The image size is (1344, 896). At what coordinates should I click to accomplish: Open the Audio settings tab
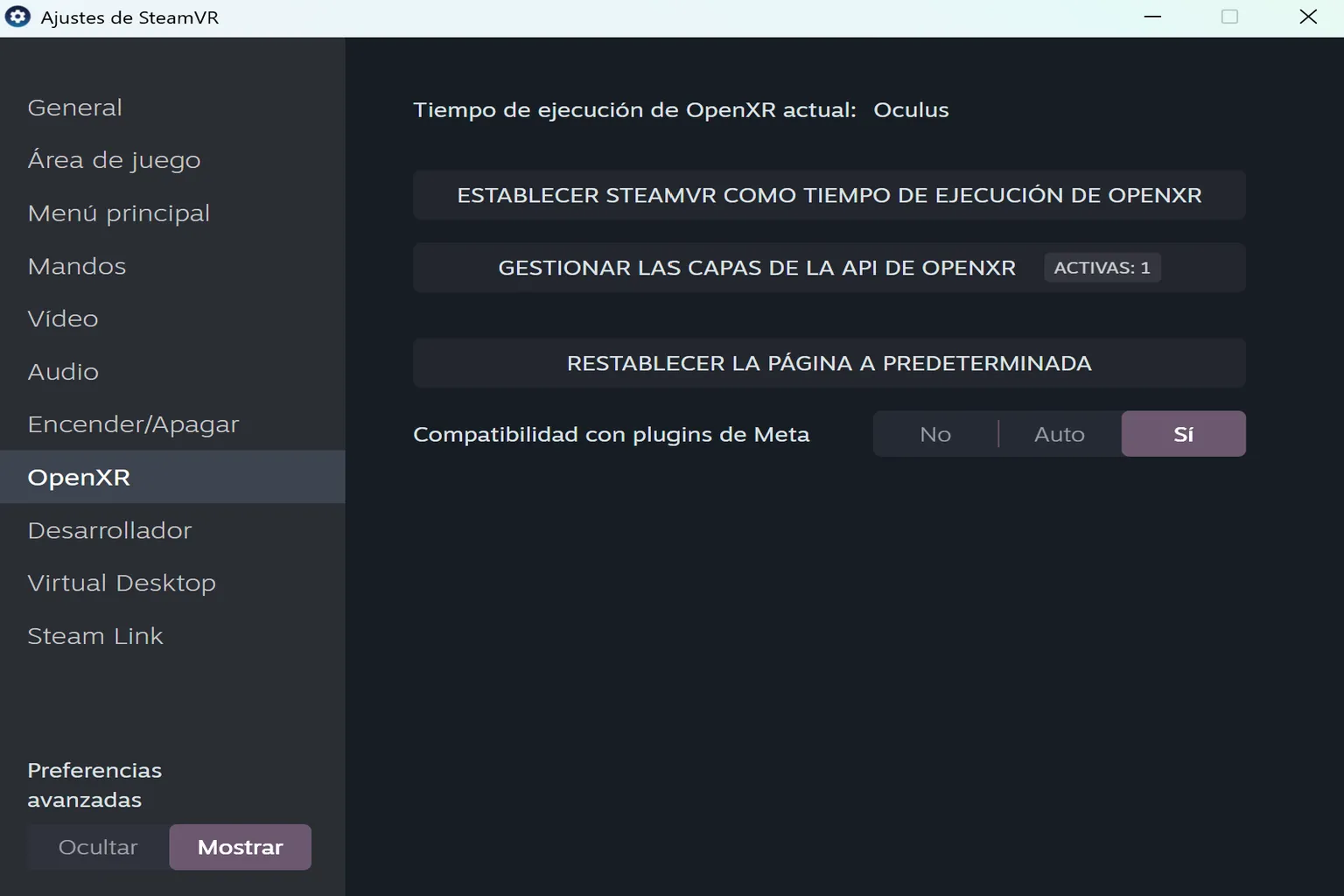(172, 372)
